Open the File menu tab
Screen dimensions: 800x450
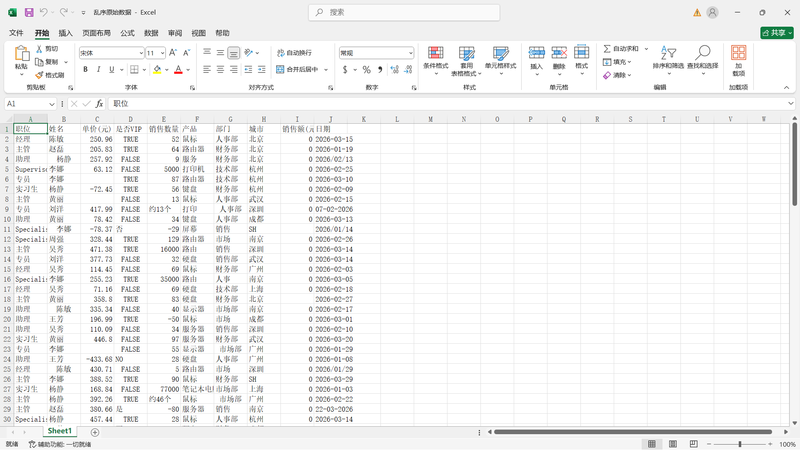16,33
